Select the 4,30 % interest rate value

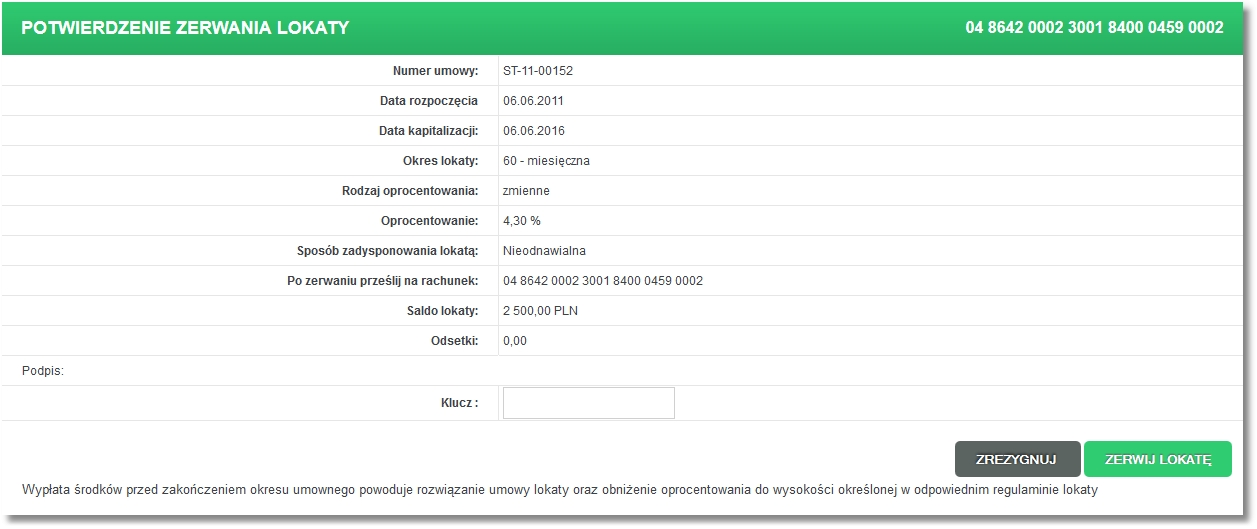(522, 221)
